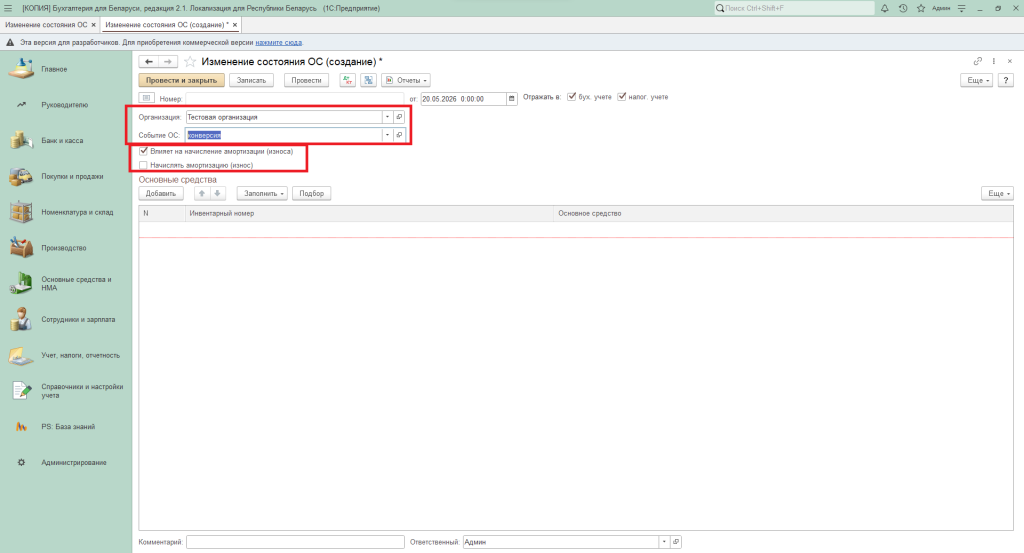Screen dimensions: 1024x553
Task: Show Дт/Кт postings icon in toolbar
Action: (x=347, y=80)
